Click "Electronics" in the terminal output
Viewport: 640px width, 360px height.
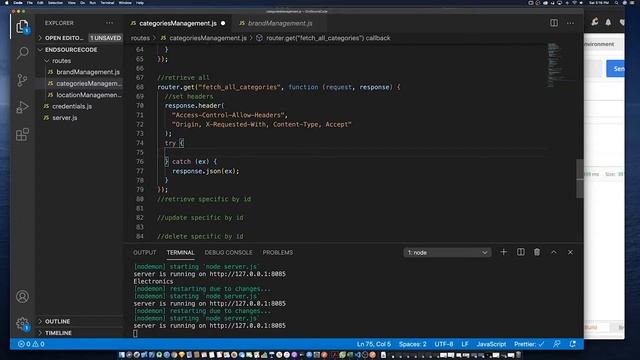153,281
